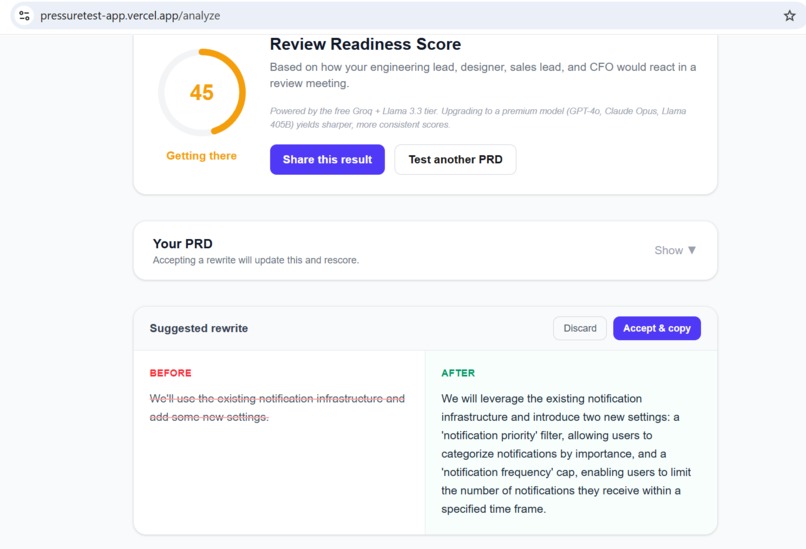
Task: Click Accept & copy button
Action: (656, 328)
